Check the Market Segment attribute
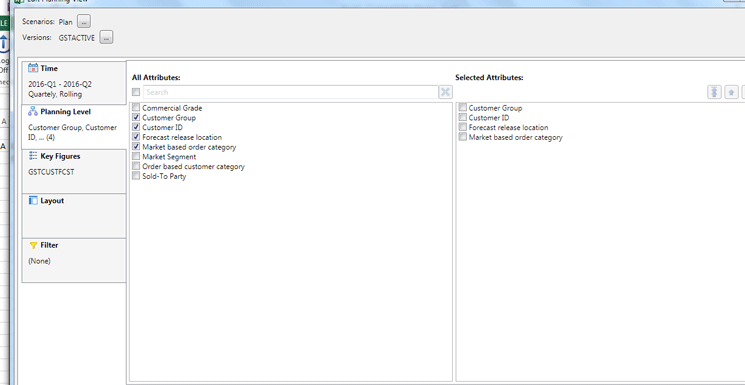 pyautogui.click(x=136, y=156)
